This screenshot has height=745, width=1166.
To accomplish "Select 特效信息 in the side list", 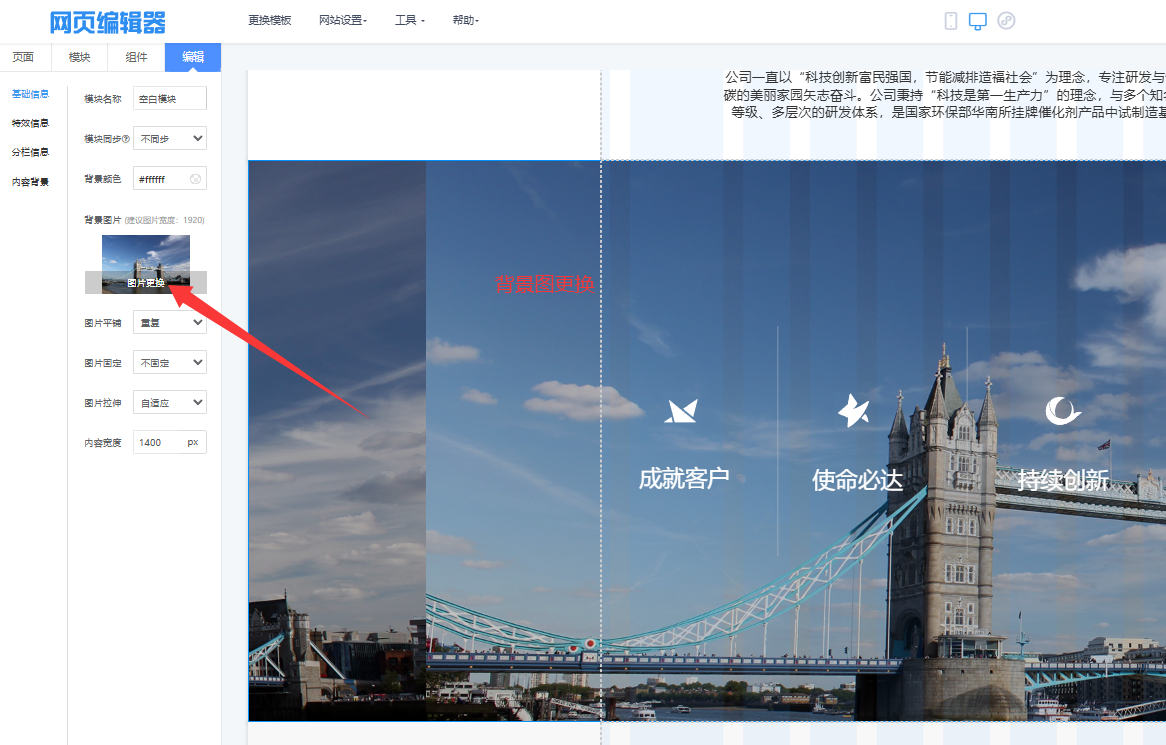I will [30, 123].
